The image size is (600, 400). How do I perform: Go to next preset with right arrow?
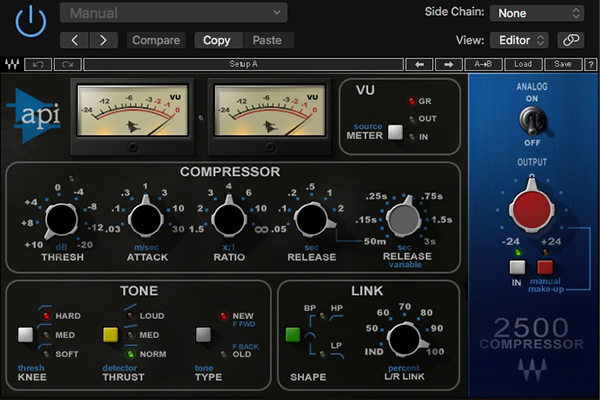(103, 40)
